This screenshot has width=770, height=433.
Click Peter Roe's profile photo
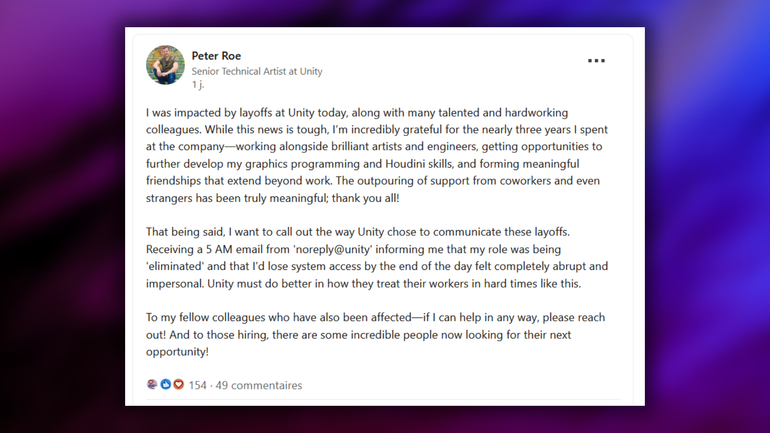pyautogui.click(x=166, y=65)
